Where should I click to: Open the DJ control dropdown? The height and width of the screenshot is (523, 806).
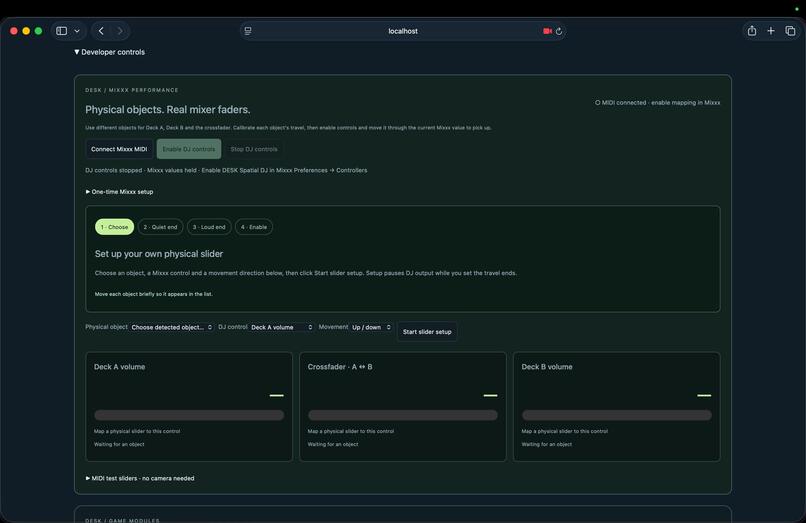(x=281, y=327)
